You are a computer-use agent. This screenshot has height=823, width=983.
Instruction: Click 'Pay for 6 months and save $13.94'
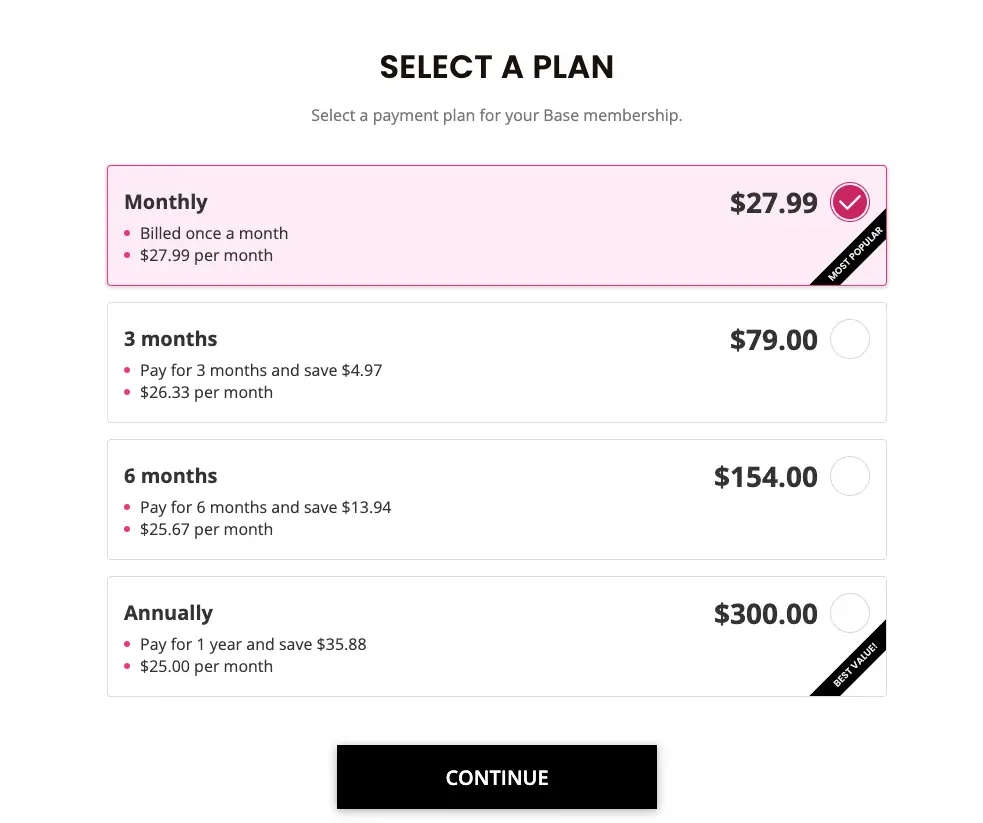tap(265, 507)
